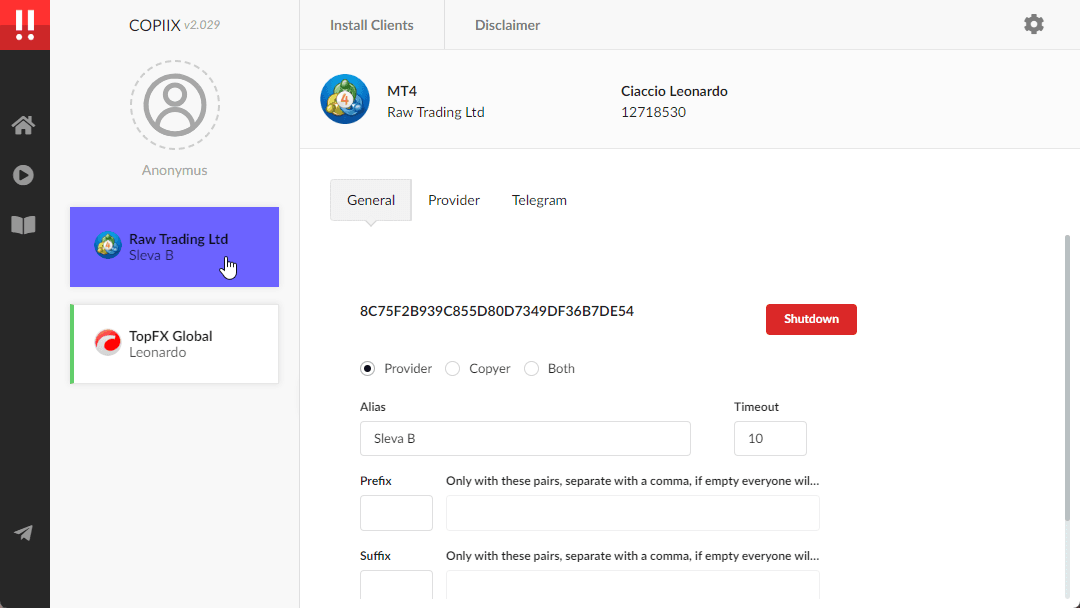Click the MT4 platform logo
This screenshot has width=1080, height=608.
345,99
